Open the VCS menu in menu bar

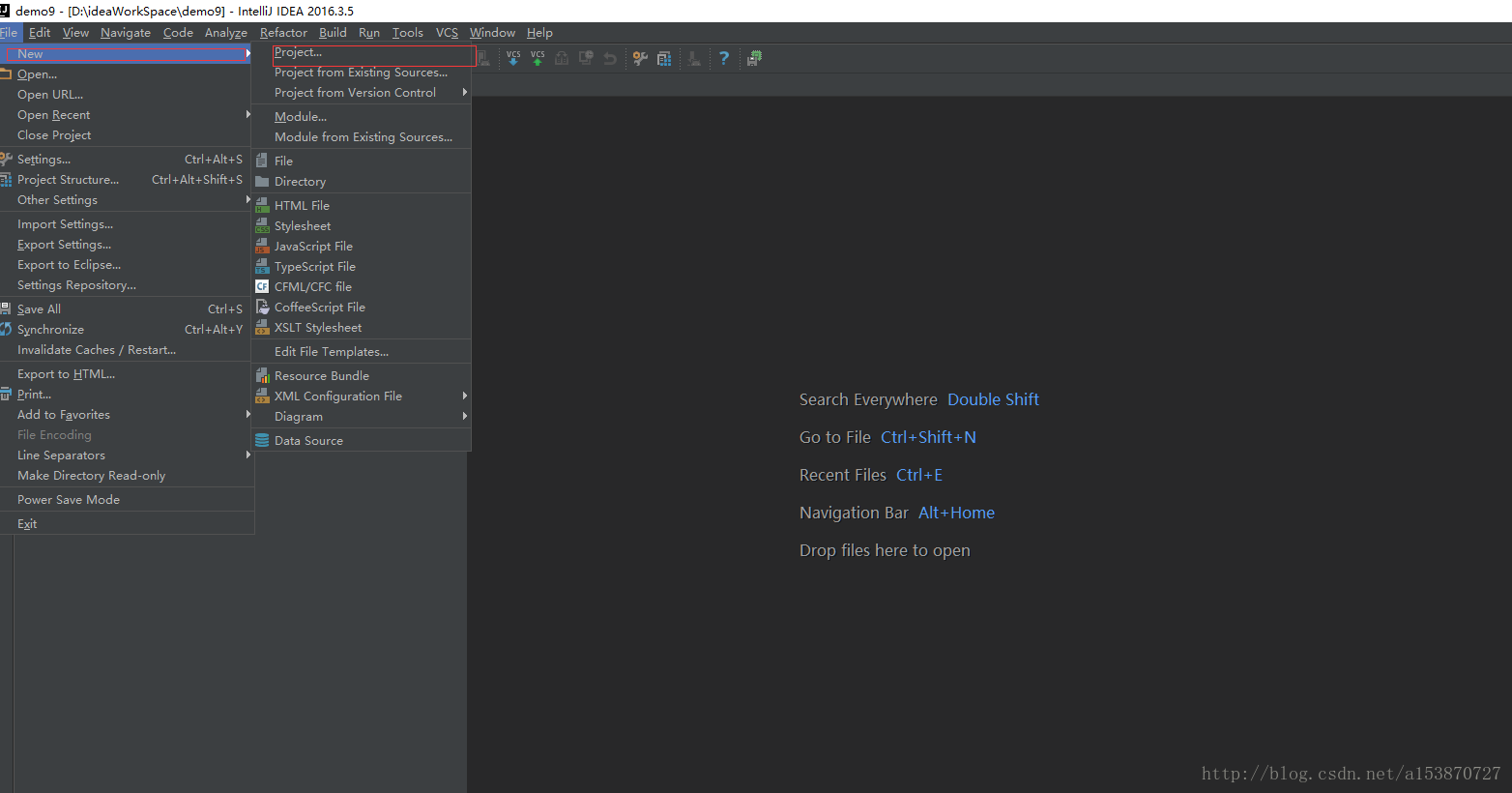(447, 33)
